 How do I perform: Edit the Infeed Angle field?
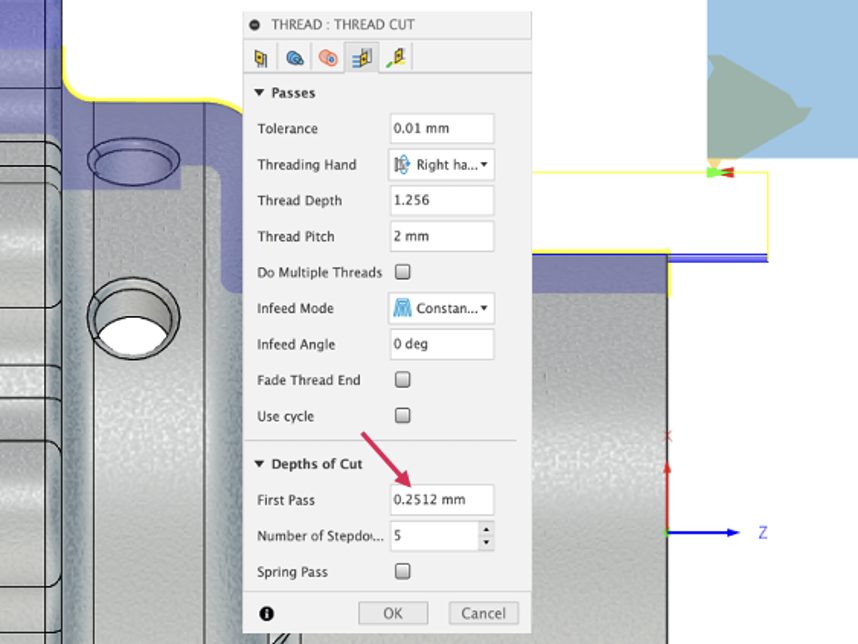click(x=442, y=344)
